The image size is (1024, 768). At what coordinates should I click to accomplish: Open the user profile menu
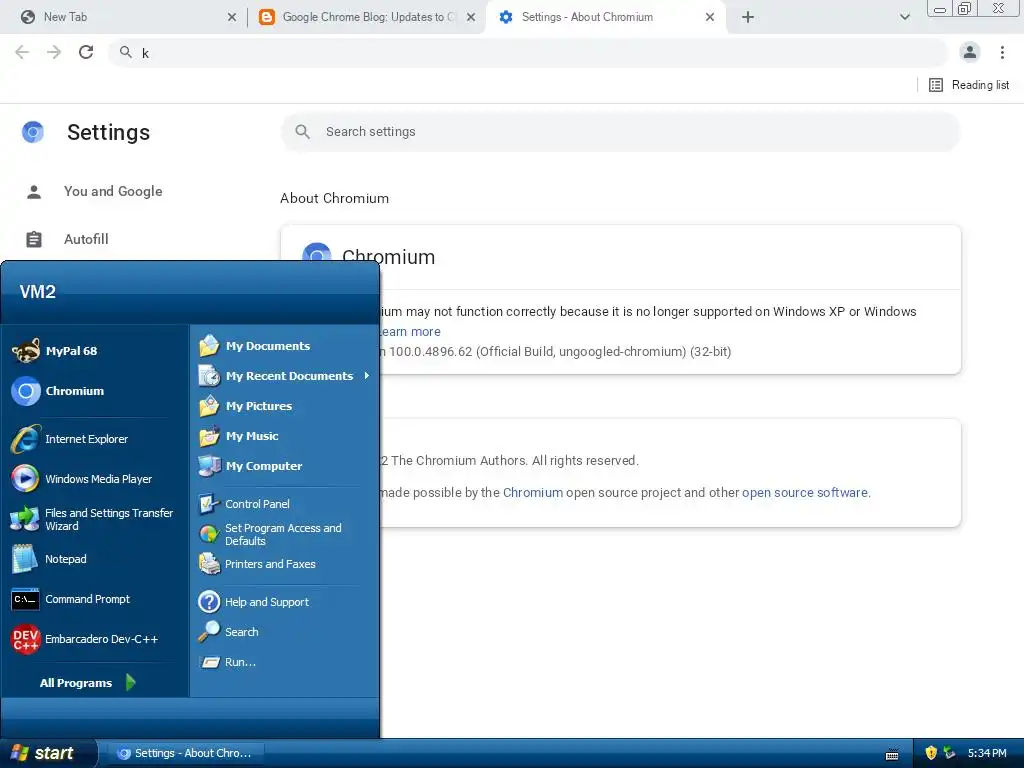coord(970,52)
